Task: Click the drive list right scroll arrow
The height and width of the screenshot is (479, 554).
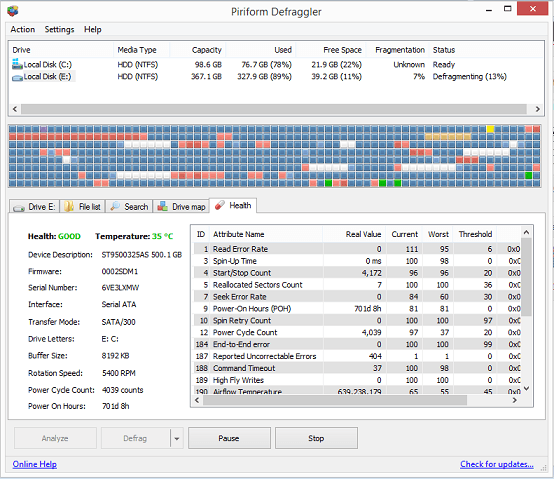Action: click(537, 109)
